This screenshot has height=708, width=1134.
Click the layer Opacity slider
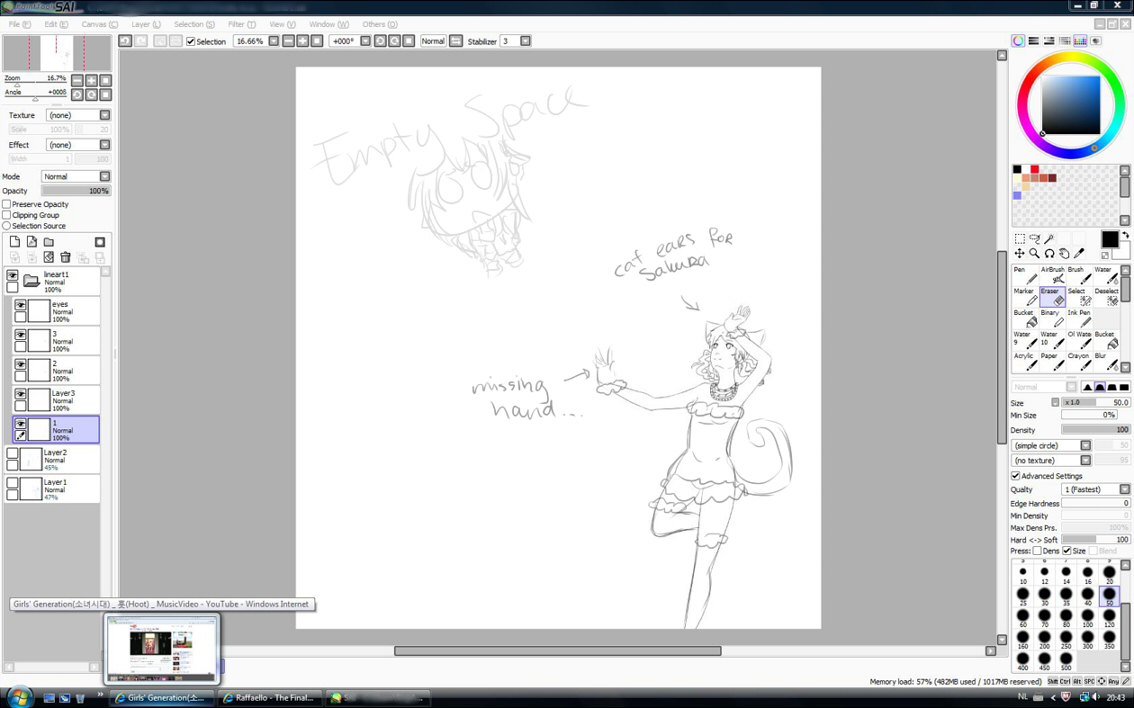click(x=75, y=191)
